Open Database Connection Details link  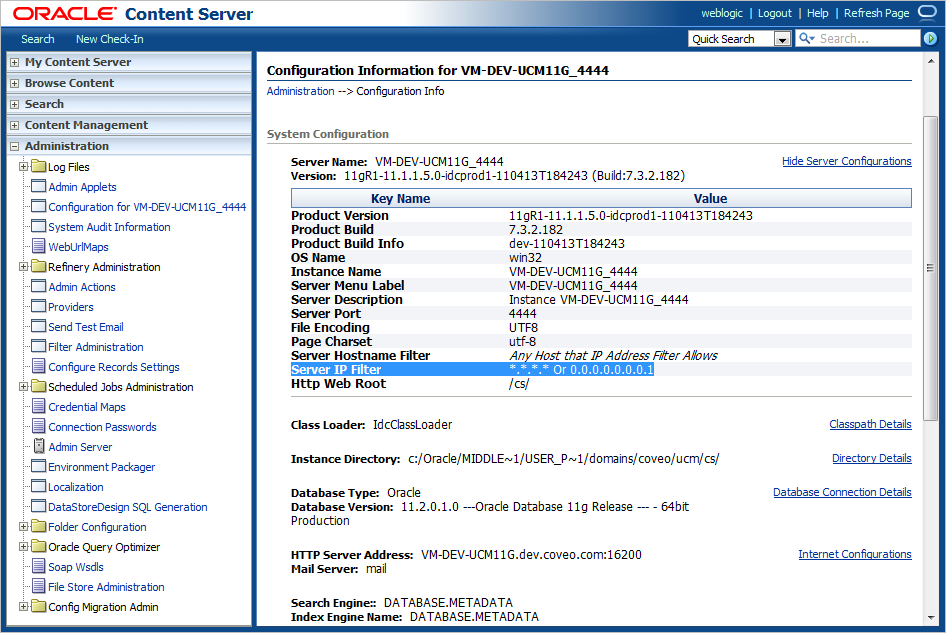tap(842, 492)
